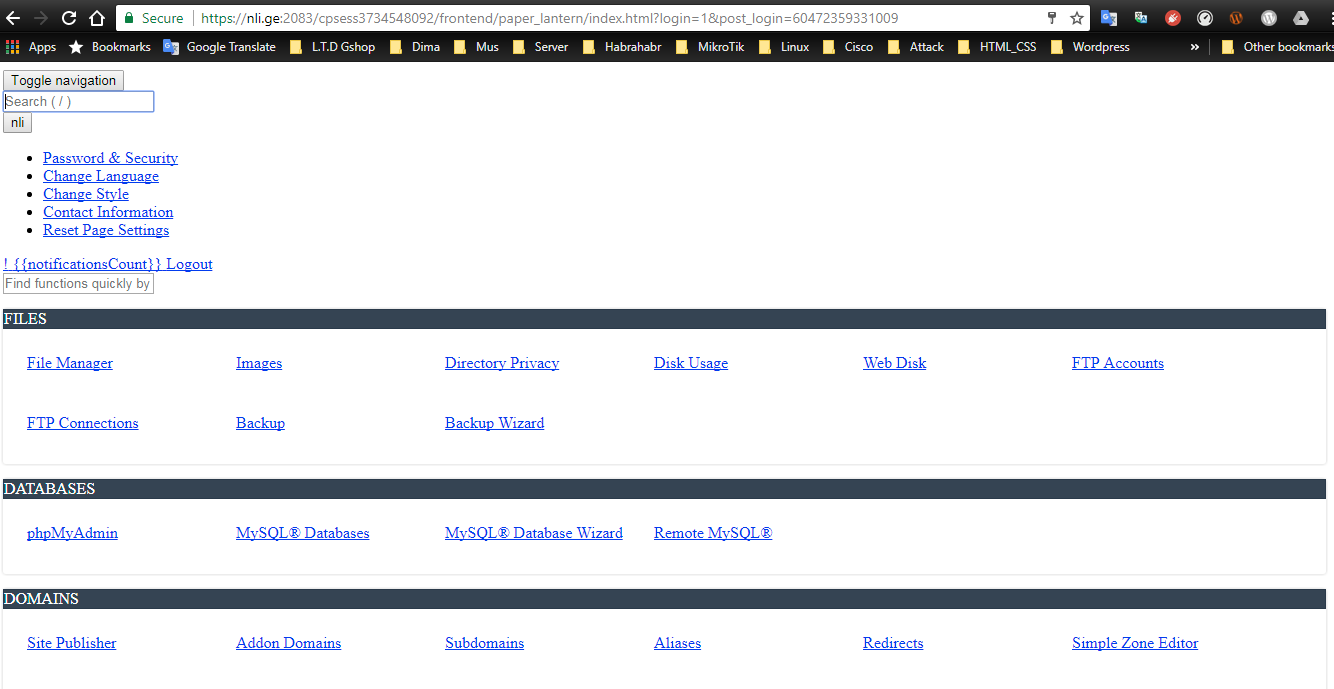Screen dimensions: 1334x689
Task: Open Directory Privacy
Action: 502,363
